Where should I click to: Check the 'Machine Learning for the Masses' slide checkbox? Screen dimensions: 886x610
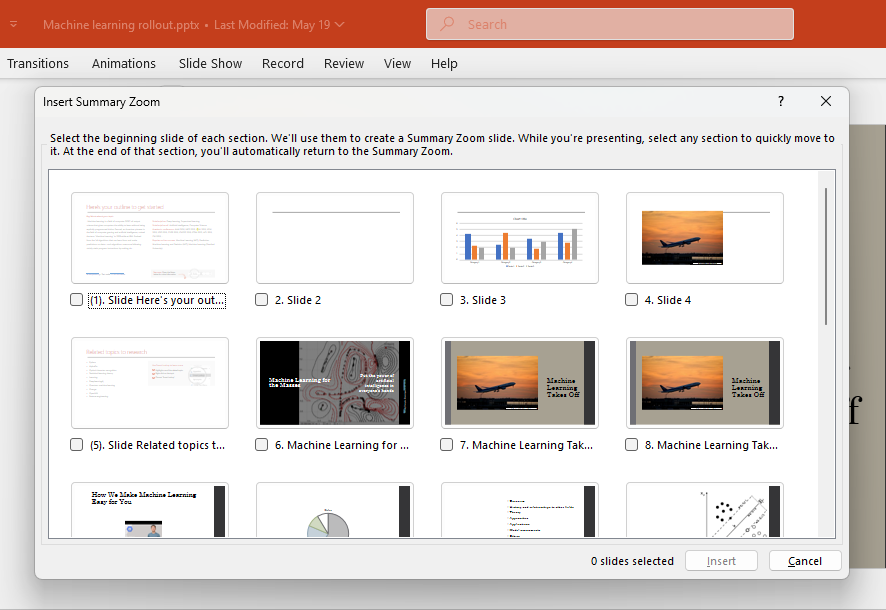(261, 444)
